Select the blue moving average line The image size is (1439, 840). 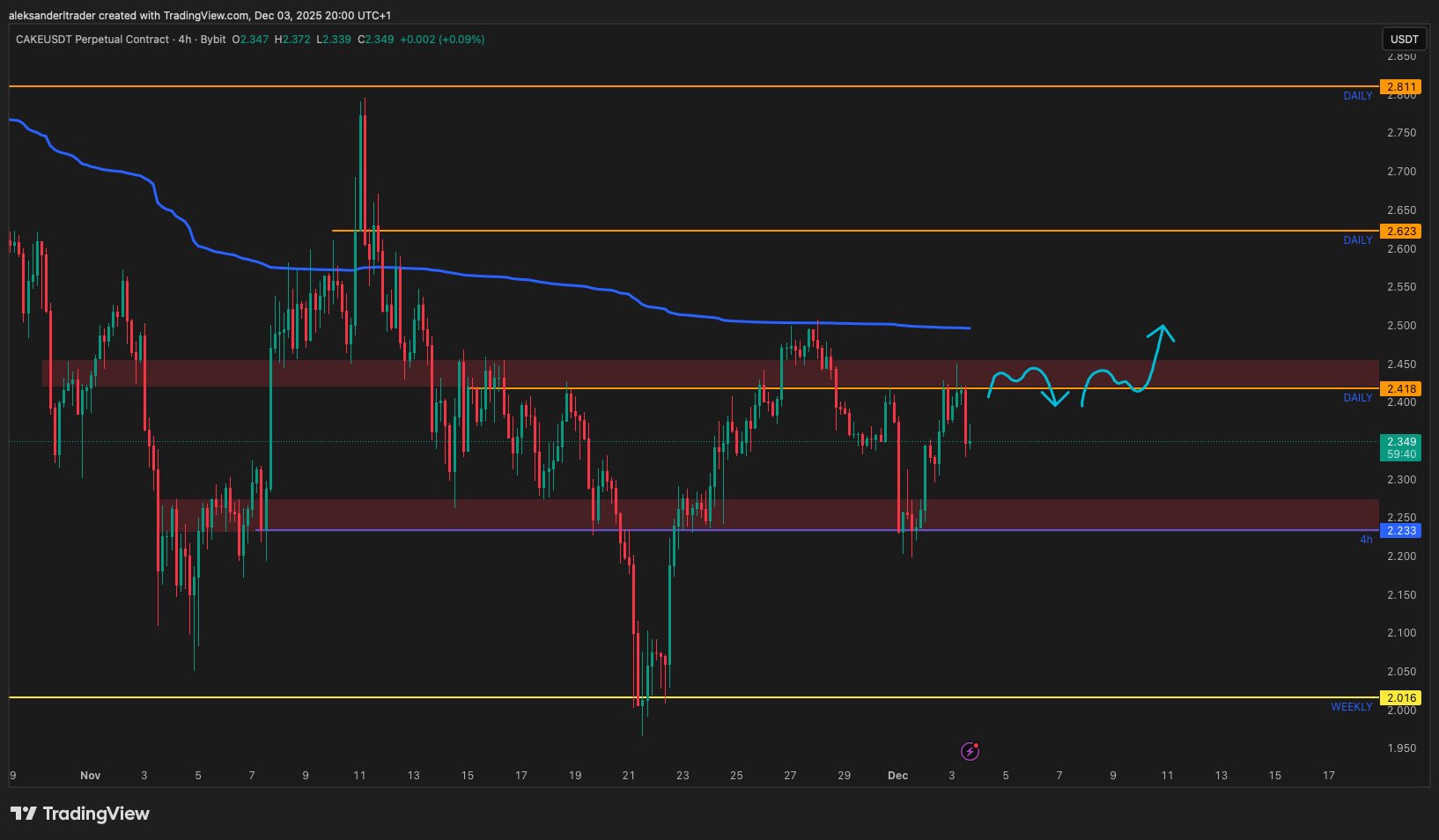pos(528,281)
